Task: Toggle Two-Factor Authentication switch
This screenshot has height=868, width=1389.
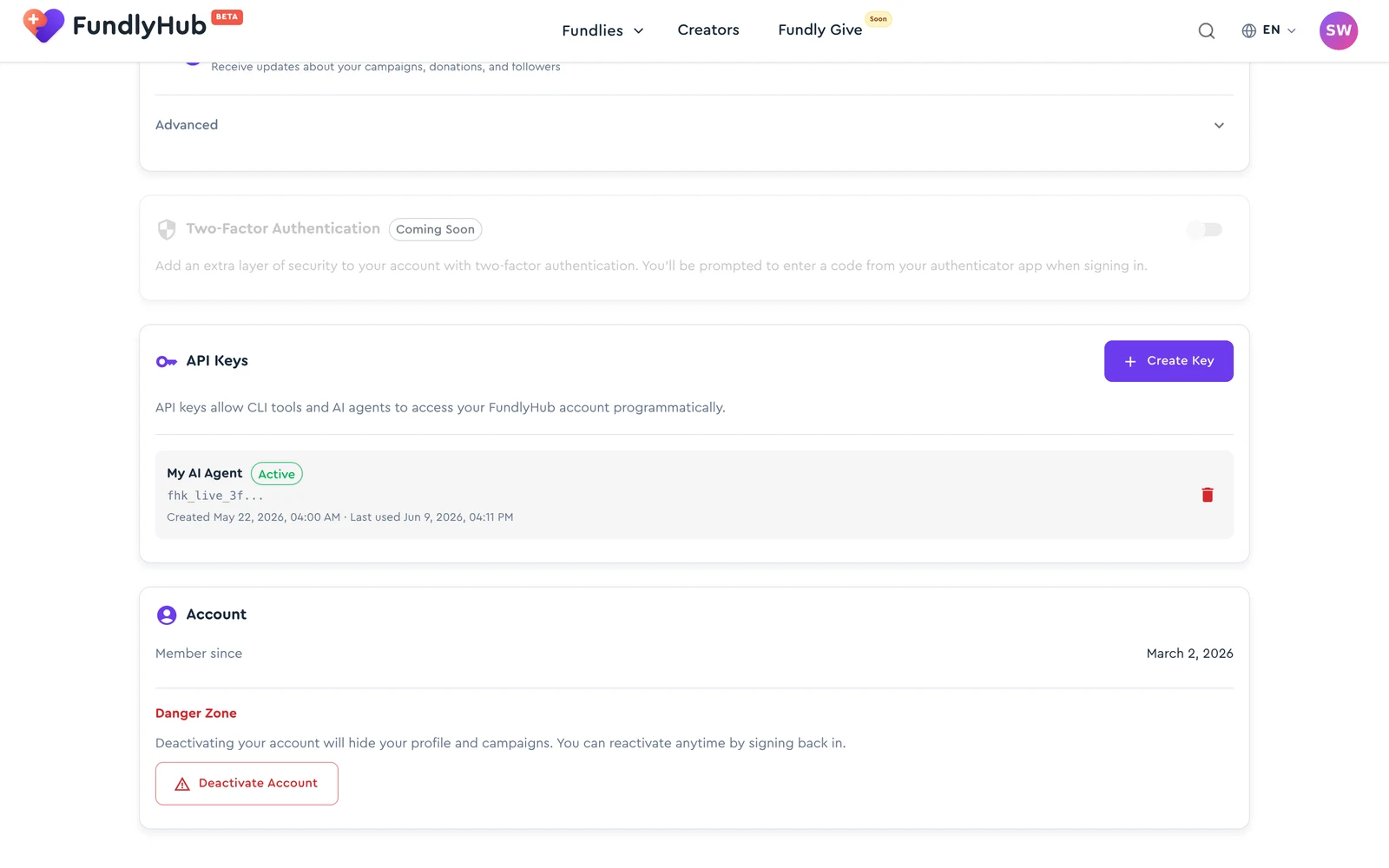Action: tap(1205, 229)
